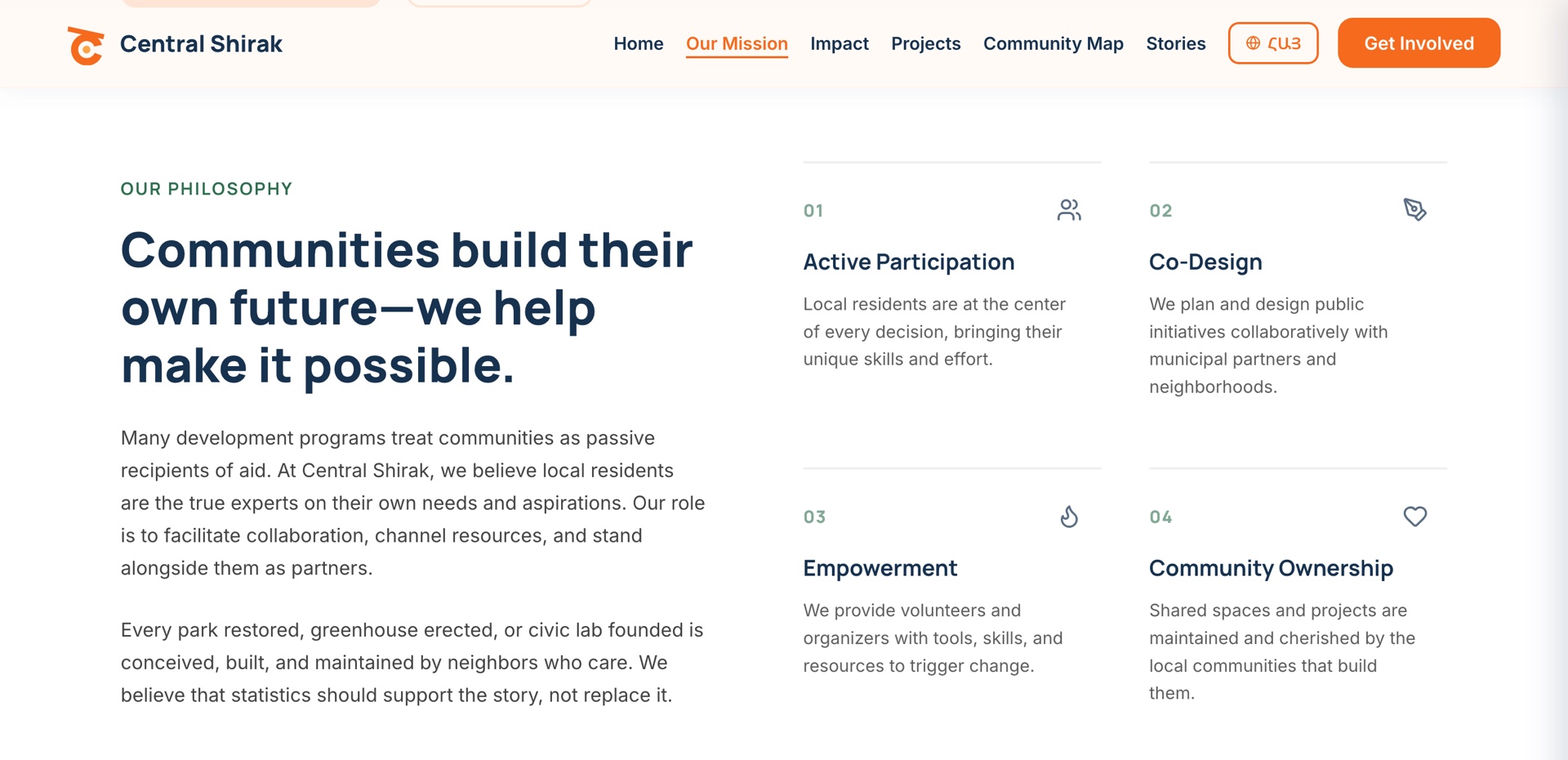The image size is (1568, 760).
Task: Visit the Stories page
Action: 1176,43
